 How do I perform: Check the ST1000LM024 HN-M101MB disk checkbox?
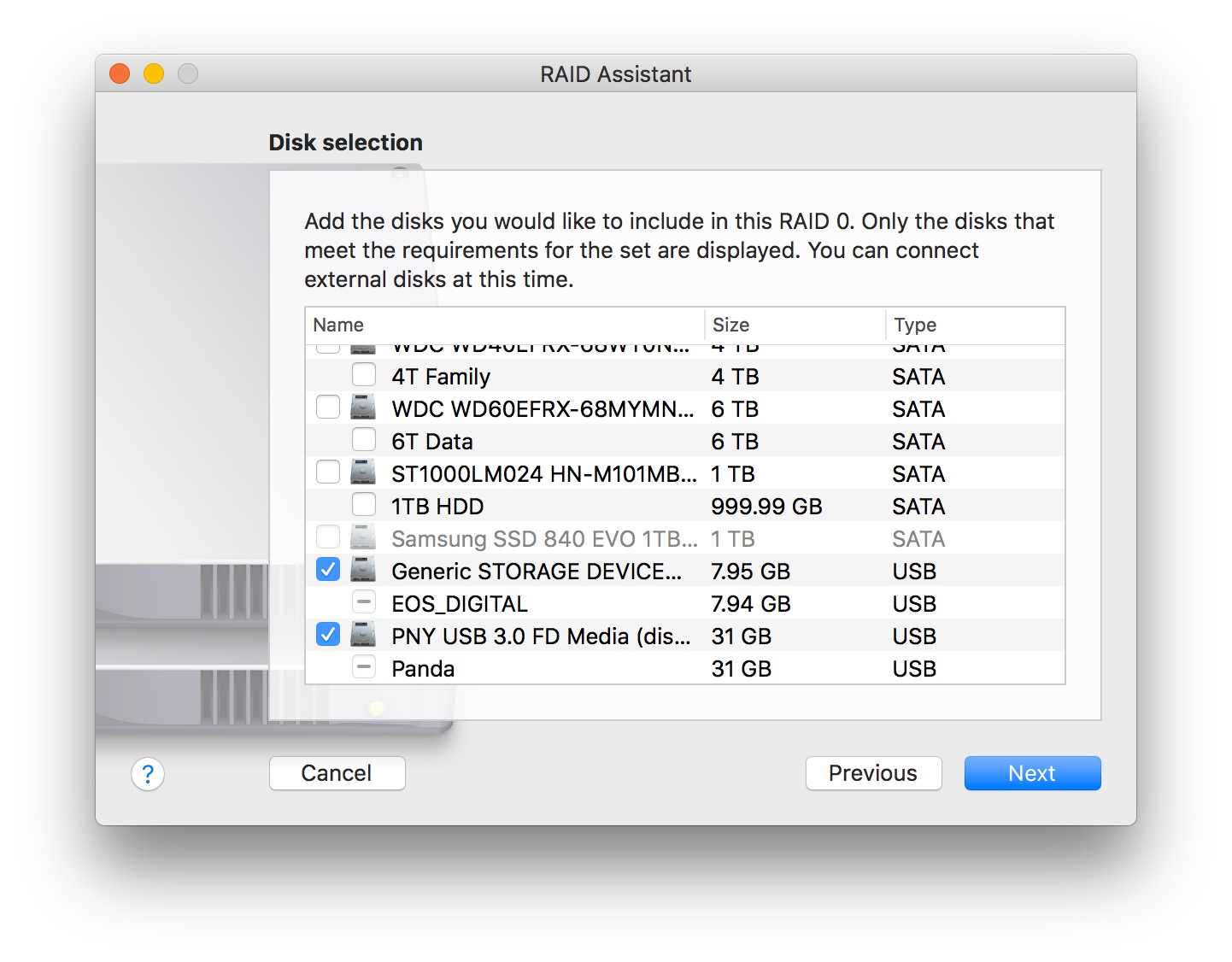(328, 472)
